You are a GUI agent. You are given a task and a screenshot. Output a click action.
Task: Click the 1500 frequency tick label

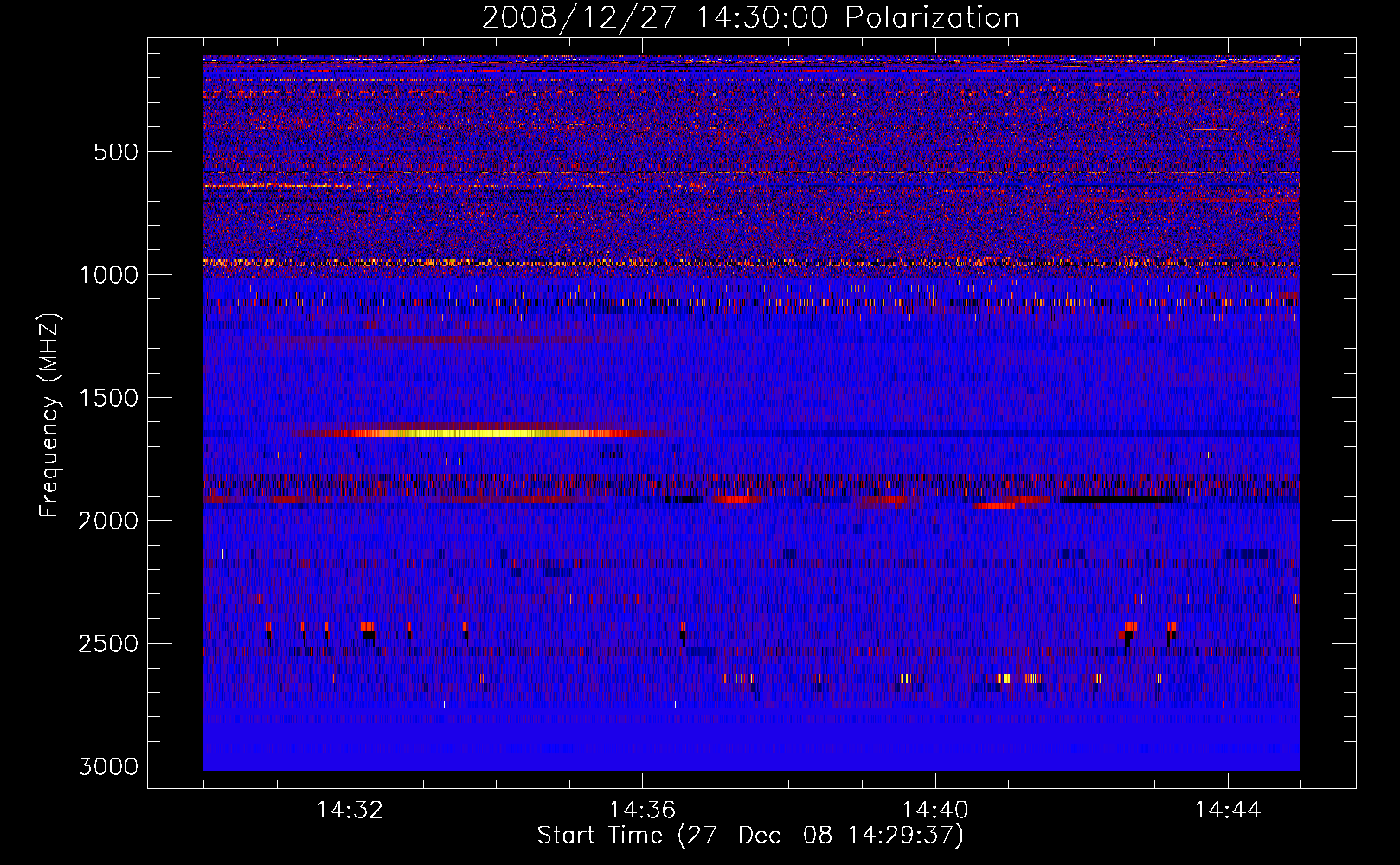pos(108,398)
